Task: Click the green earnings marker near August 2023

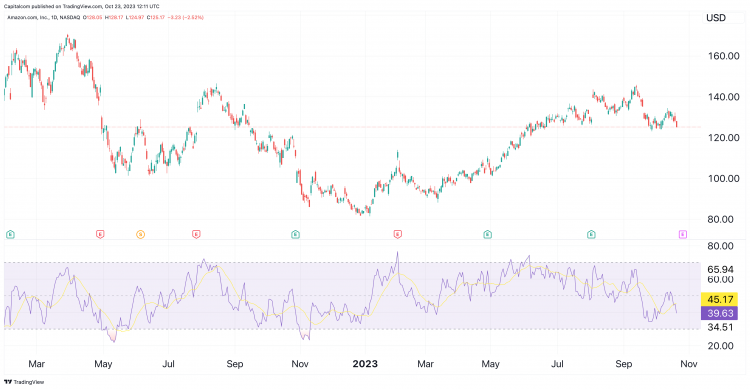Action: (591, 234)
